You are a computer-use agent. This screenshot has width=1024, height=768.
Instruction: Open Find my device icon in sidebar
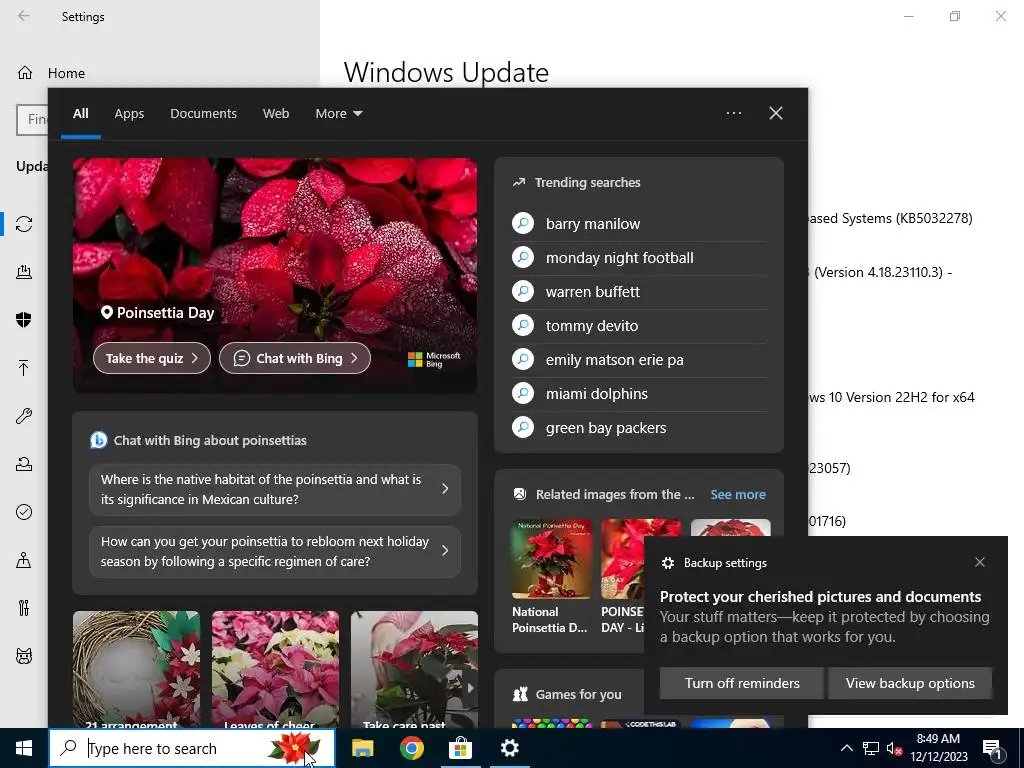pyautogui.click(x=24, y=560)
